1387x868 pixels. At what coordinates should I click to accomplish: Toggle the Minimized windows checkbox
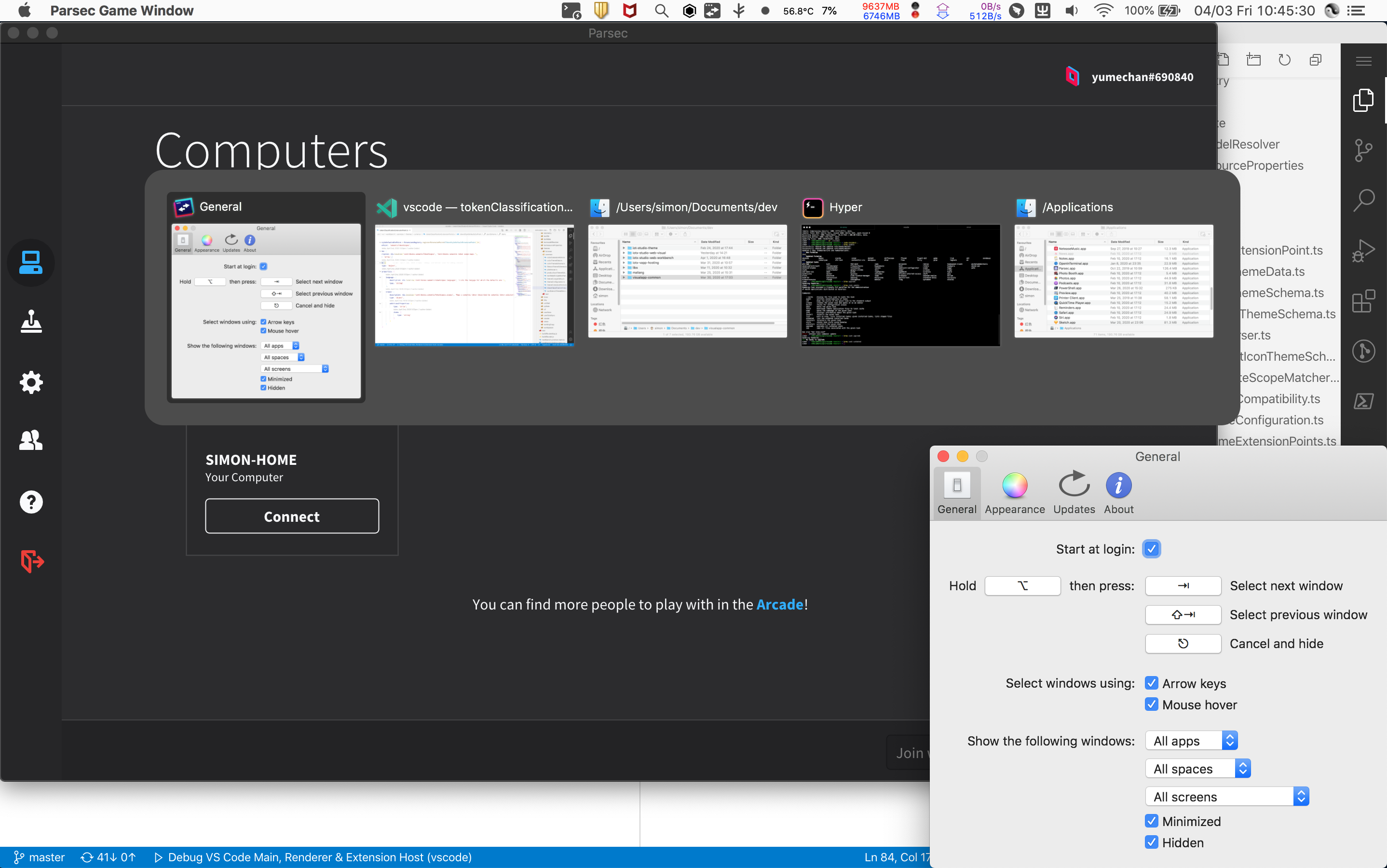[x=1151, y=821]
